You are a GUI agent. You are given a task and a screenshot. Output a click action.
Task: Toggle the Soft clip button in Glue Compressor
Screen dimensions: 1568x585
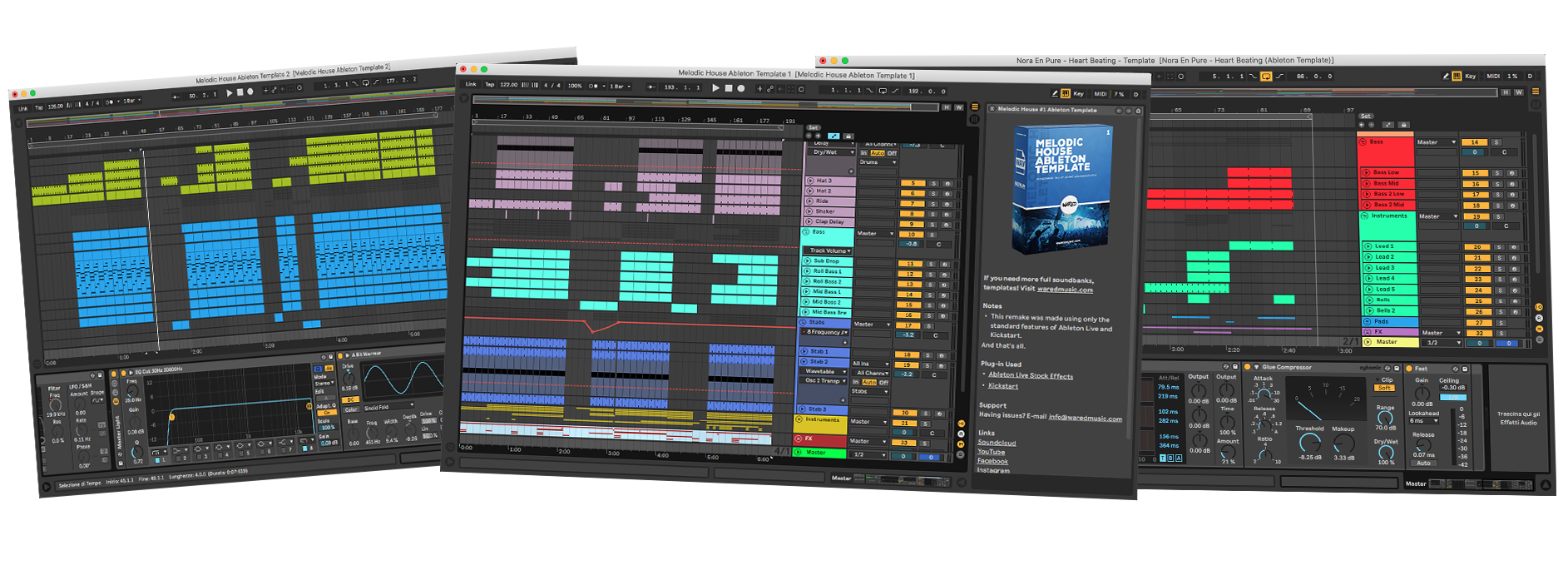pyautogui.click(x=1384, y=388)
